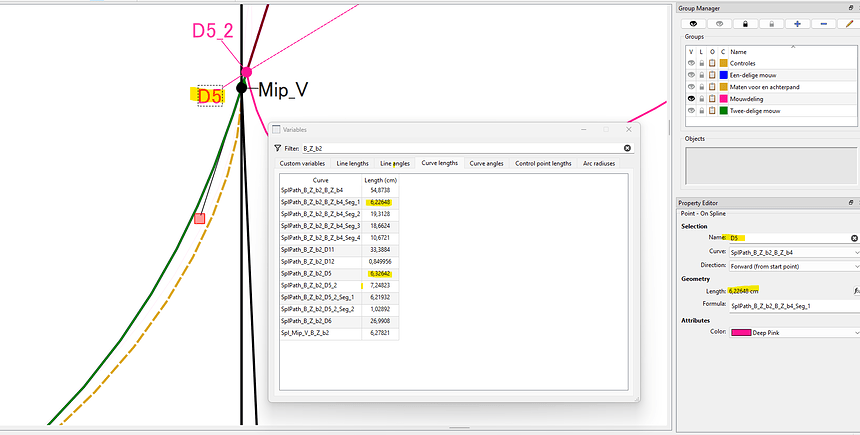860x435 pixels.
Task: Click the lock all groups button
Action: [743, 23]
